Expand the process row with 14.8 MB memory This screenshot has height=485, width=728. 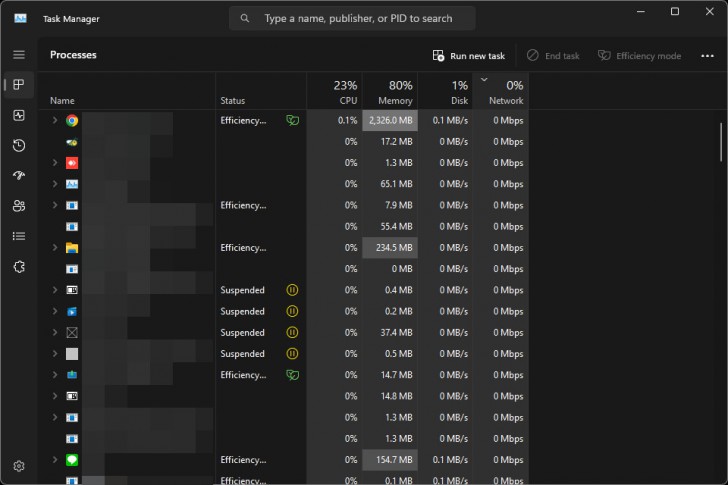55,396
